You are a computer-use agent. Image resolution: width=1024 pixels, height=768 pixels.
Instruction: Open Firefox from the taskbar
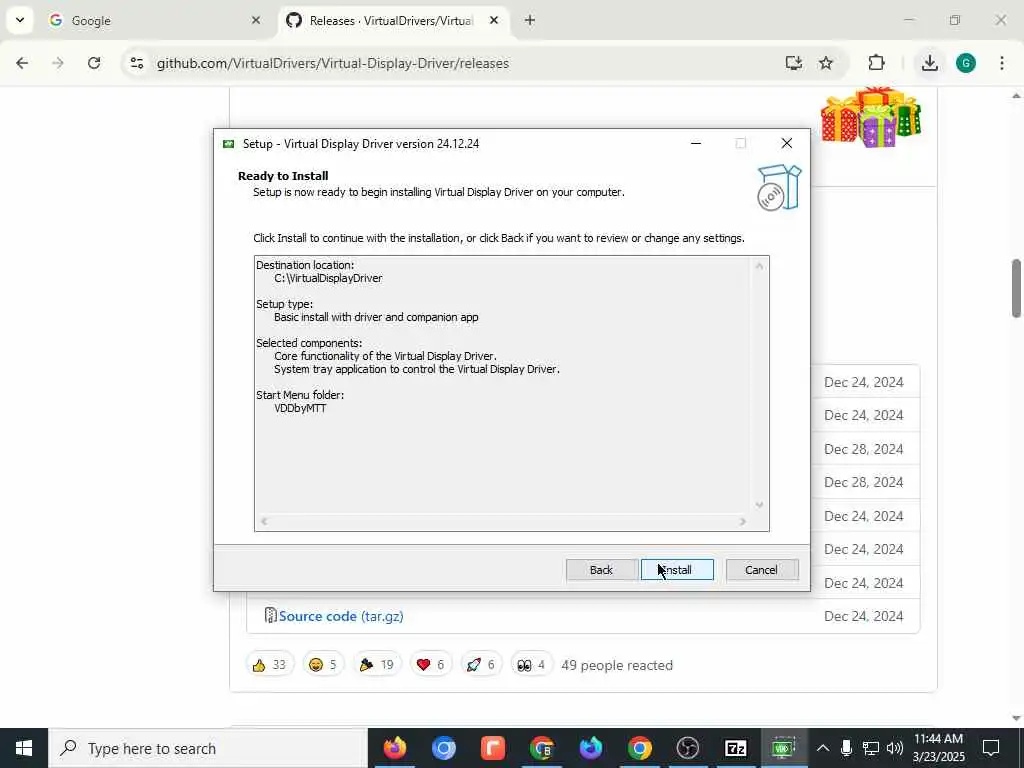395,748
